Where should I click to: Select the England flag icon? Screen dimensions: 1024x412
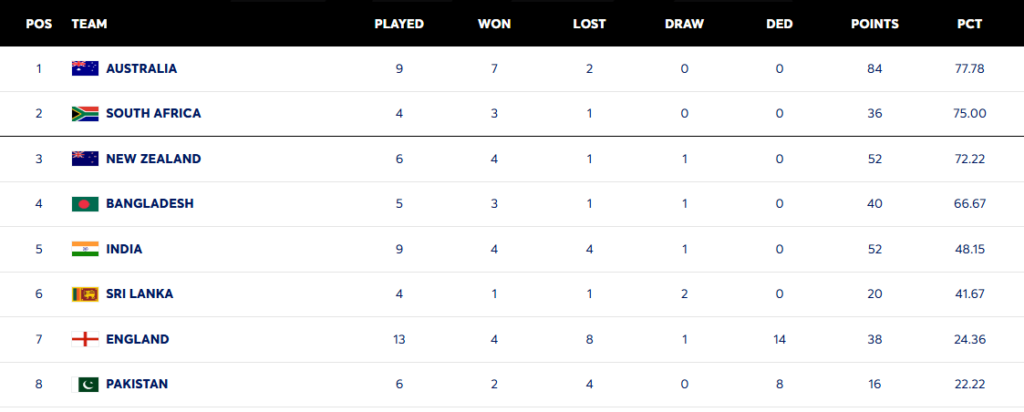pyautogui.click(x=85, y=340)
